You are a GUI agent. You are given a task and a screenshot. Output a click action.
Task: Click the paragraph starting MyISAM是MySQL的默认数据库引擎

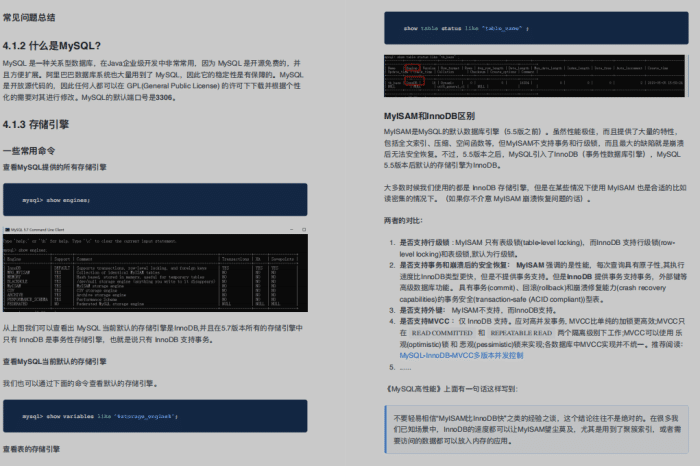(533, 149)
